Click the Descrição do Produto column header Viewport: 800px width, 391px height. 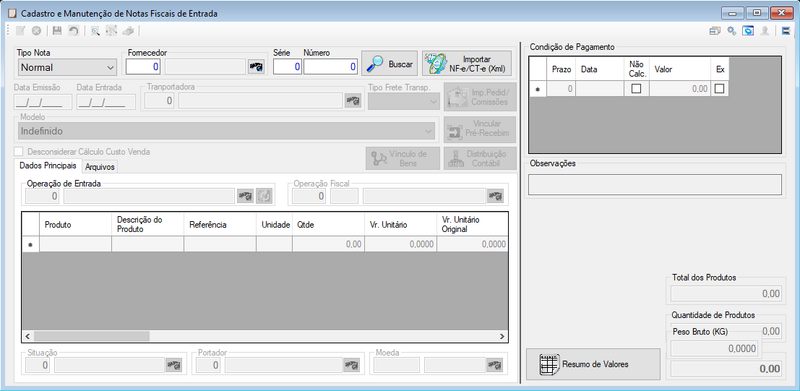pos(147,225)
